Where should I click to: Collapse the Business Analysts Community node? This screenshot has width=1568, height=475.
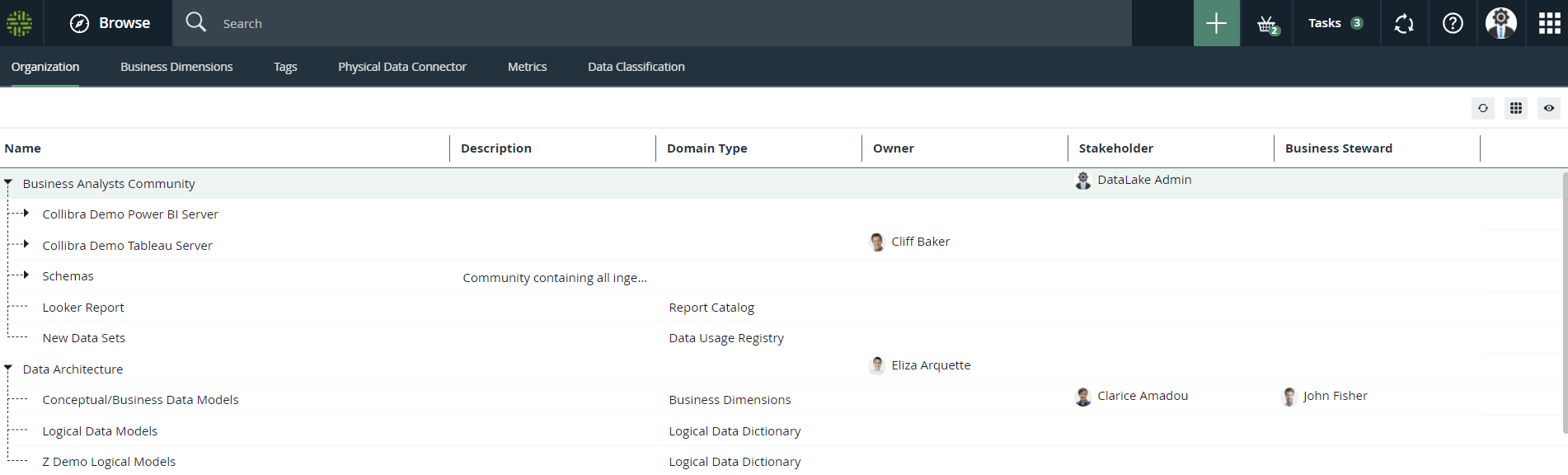pyautogui.click(x=8, y=183)
